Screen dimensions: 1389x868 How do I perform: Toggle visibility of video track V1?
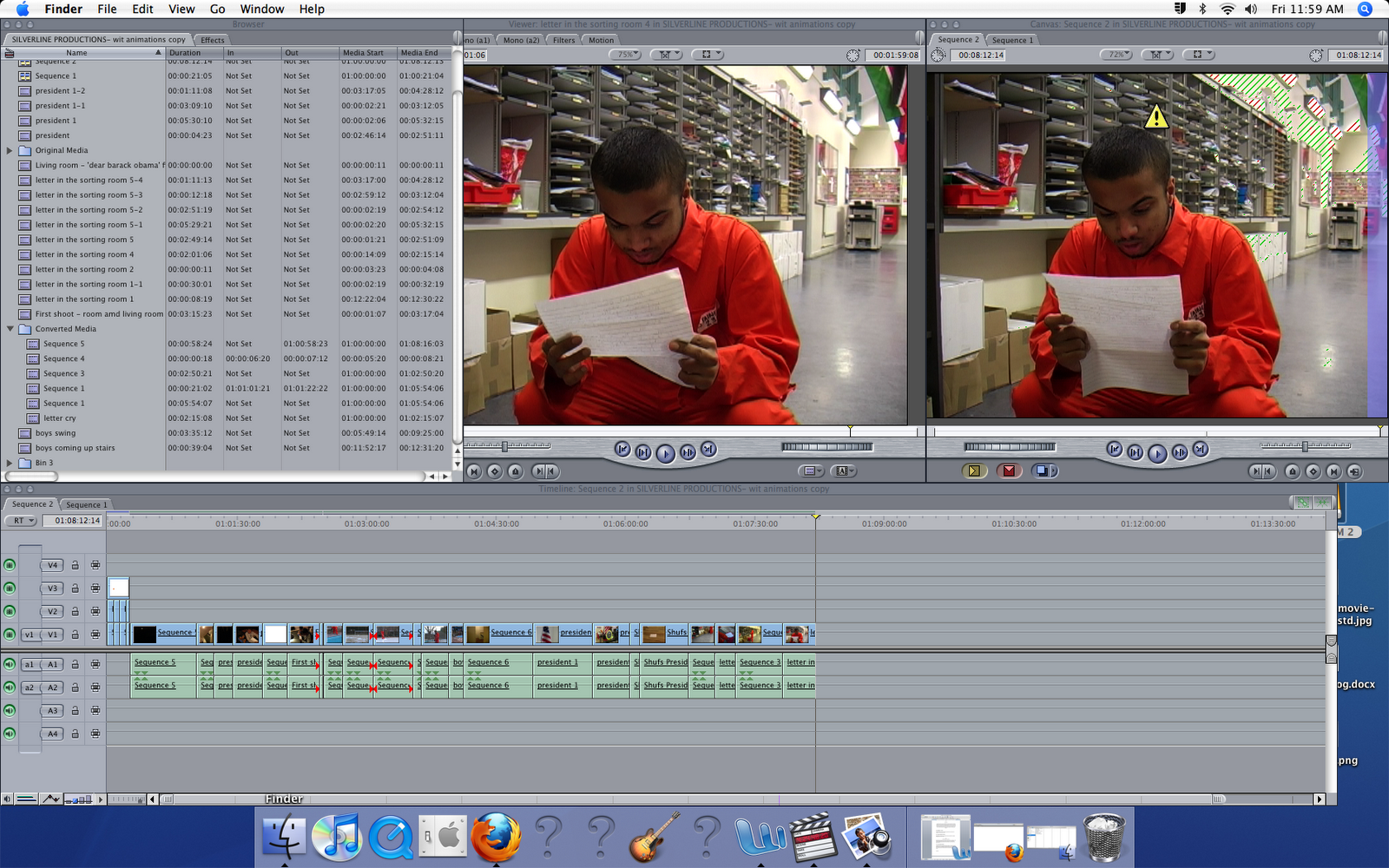pyautogui.click(x=10, y=634)
